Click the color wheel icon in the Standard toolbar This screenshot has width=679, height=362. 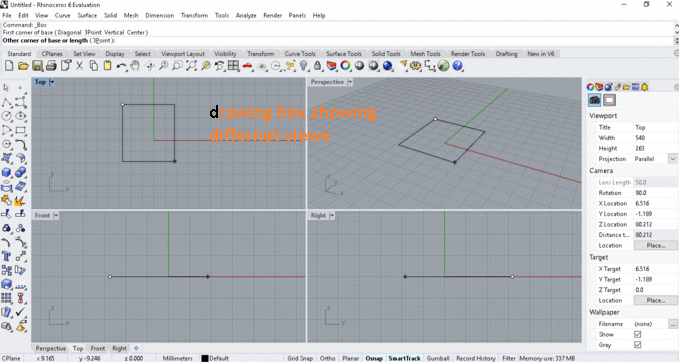point(345,65)
